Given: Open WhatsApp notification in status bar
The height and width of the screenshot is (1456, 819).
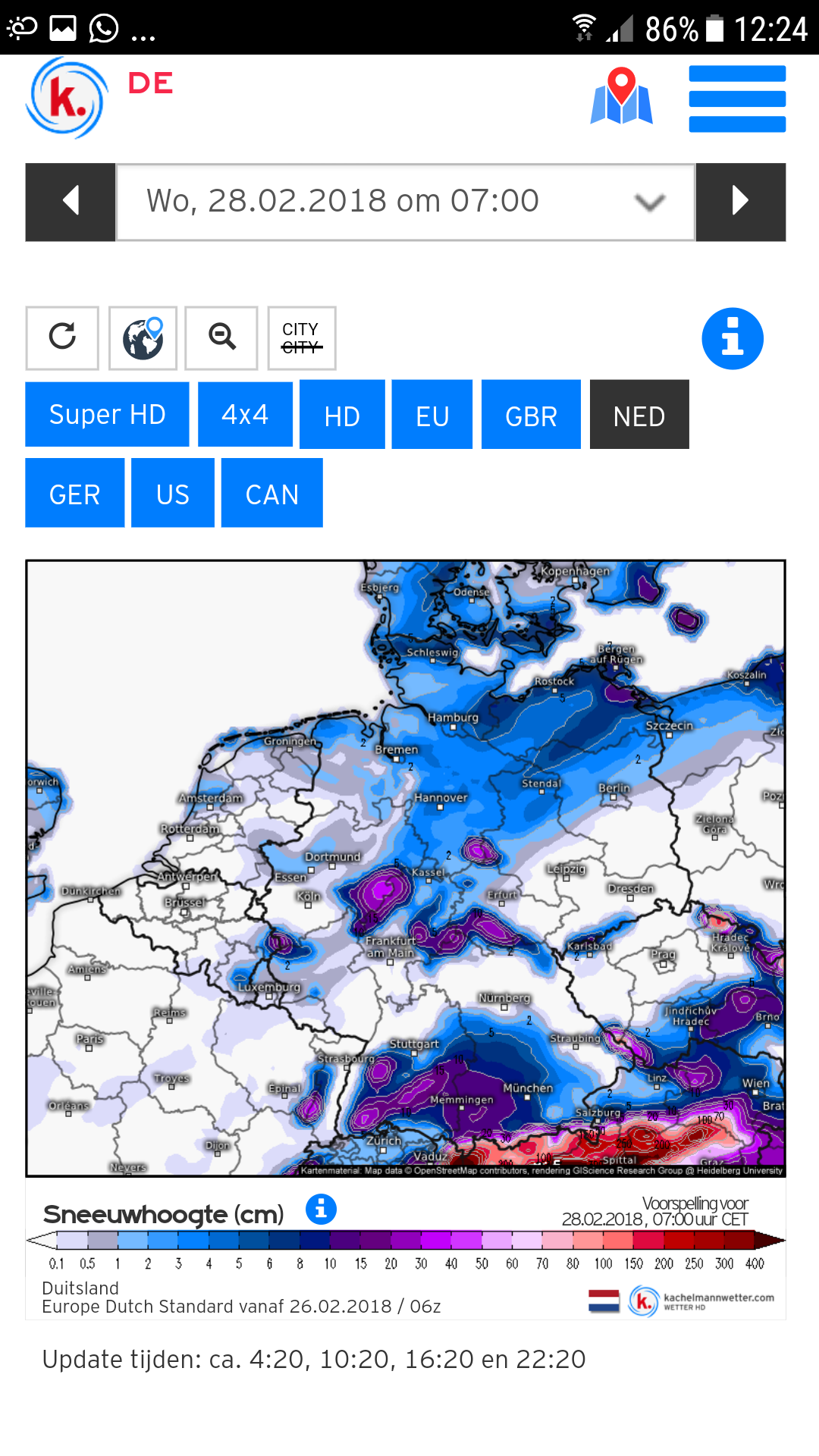Looking at the screenshot, I should (x=104, y=29).
